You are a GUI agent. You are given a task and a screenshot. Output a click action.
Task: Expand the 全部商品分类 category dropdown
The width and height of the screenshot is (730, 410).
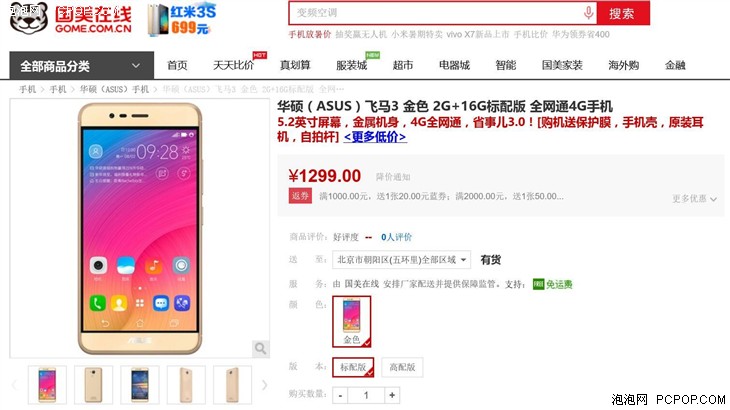[x=81, y=66]
